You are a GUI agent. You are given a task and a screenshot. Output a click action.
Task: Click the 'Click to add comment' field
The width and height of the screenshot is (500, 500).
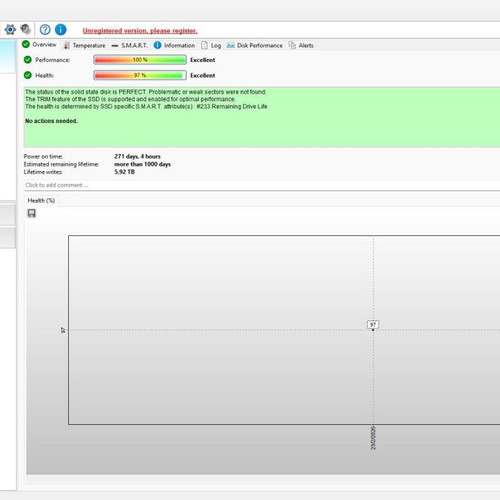coord(262,185)
